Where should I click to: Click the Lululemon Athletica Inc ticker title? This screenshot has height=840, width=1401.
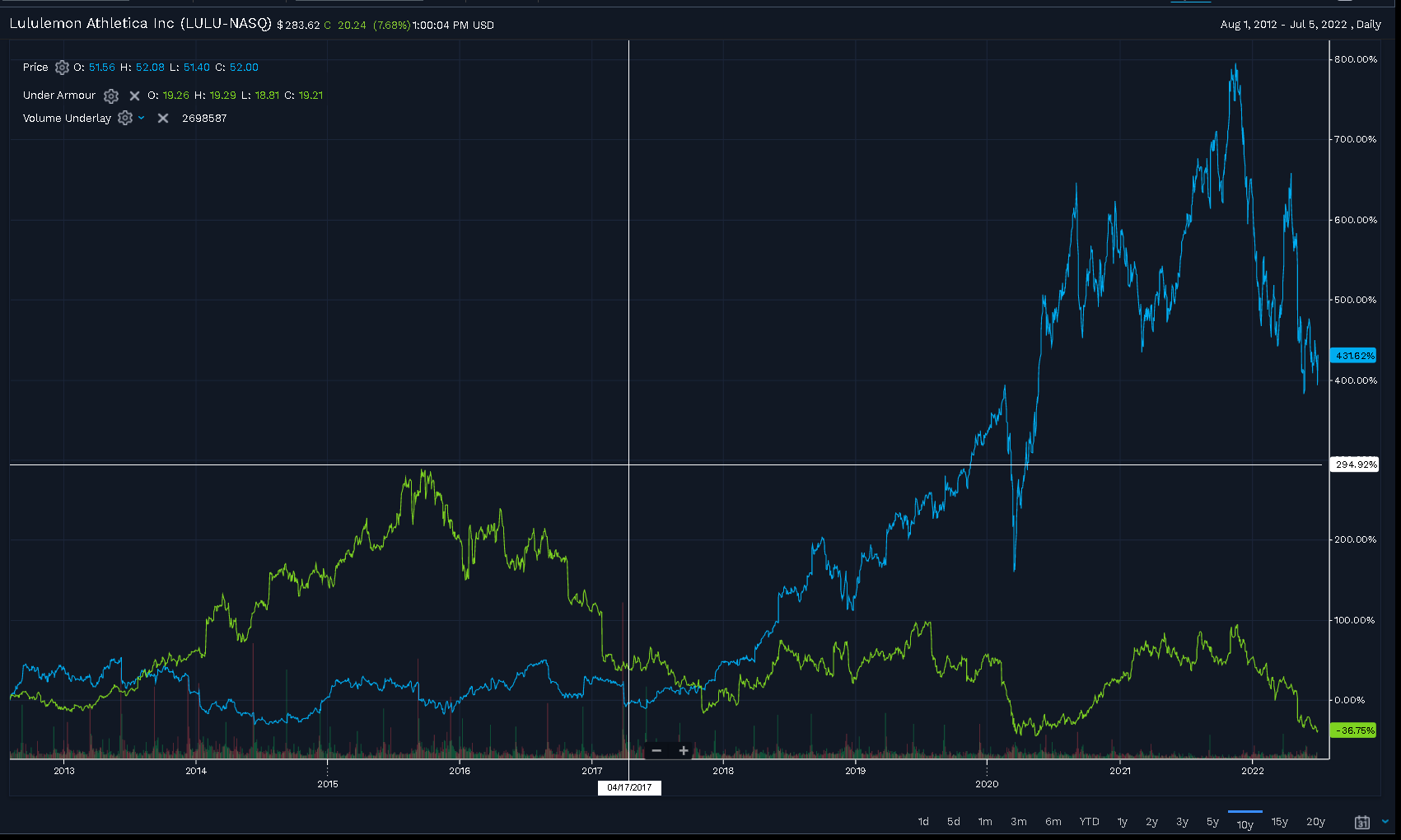[x=140, y=24]
